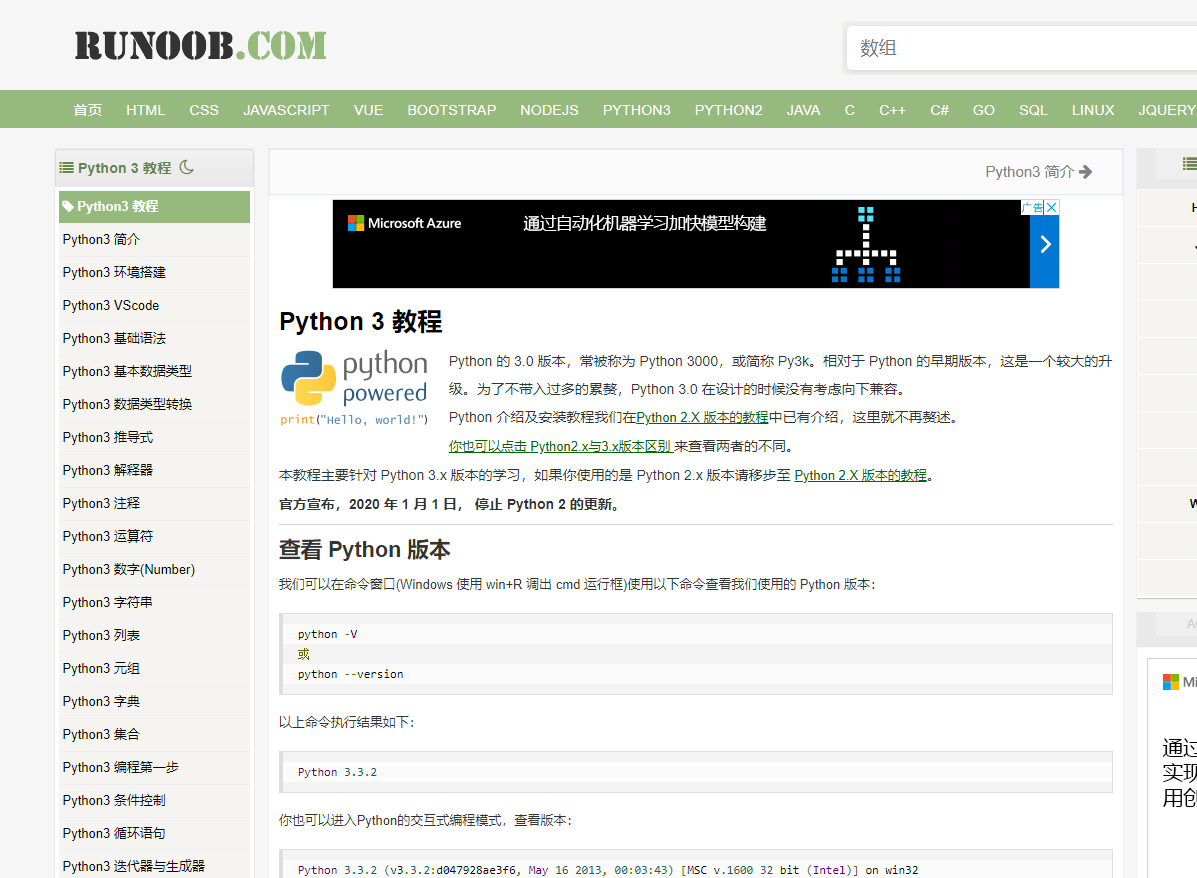Open HTML in the navigation bar
Image resolution: width=1197 pixels, height=878 pixels.
[146, 110]
